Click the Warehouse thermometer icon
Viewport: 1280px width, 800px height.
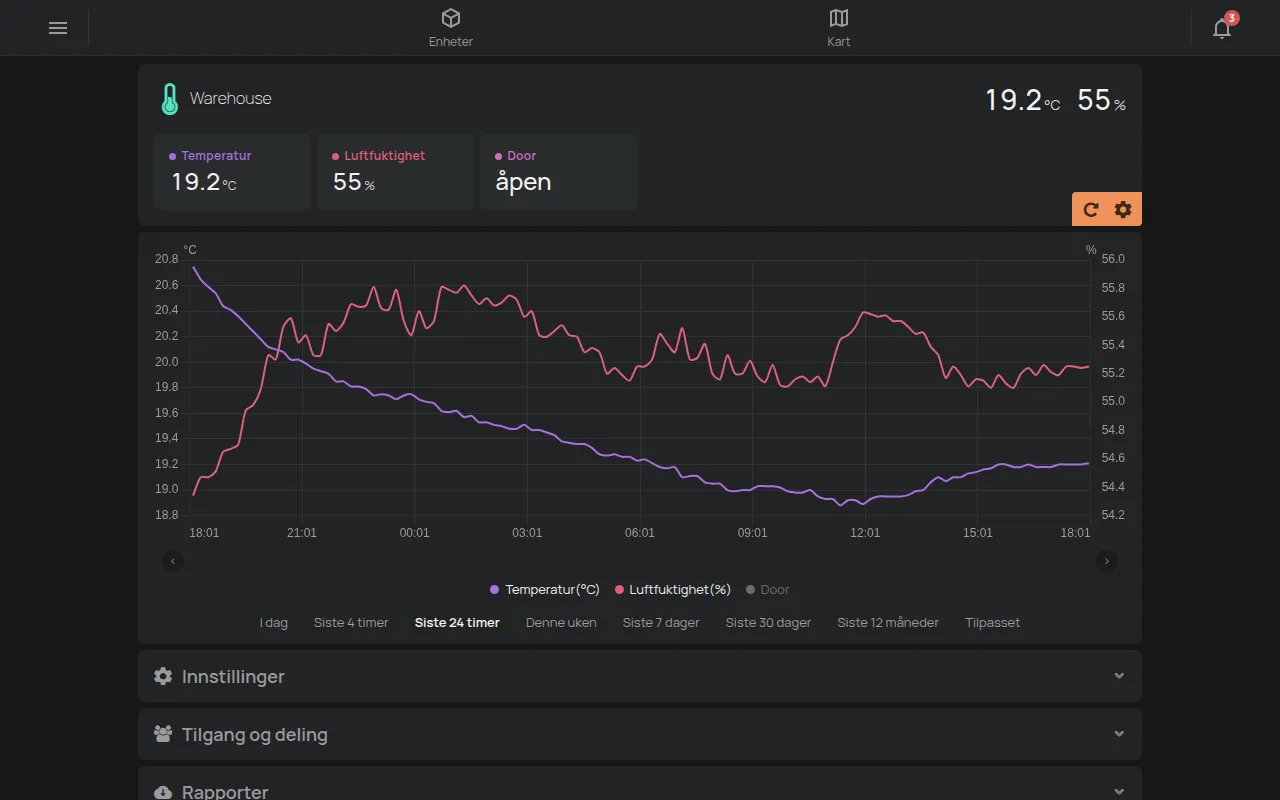[169, 99]
